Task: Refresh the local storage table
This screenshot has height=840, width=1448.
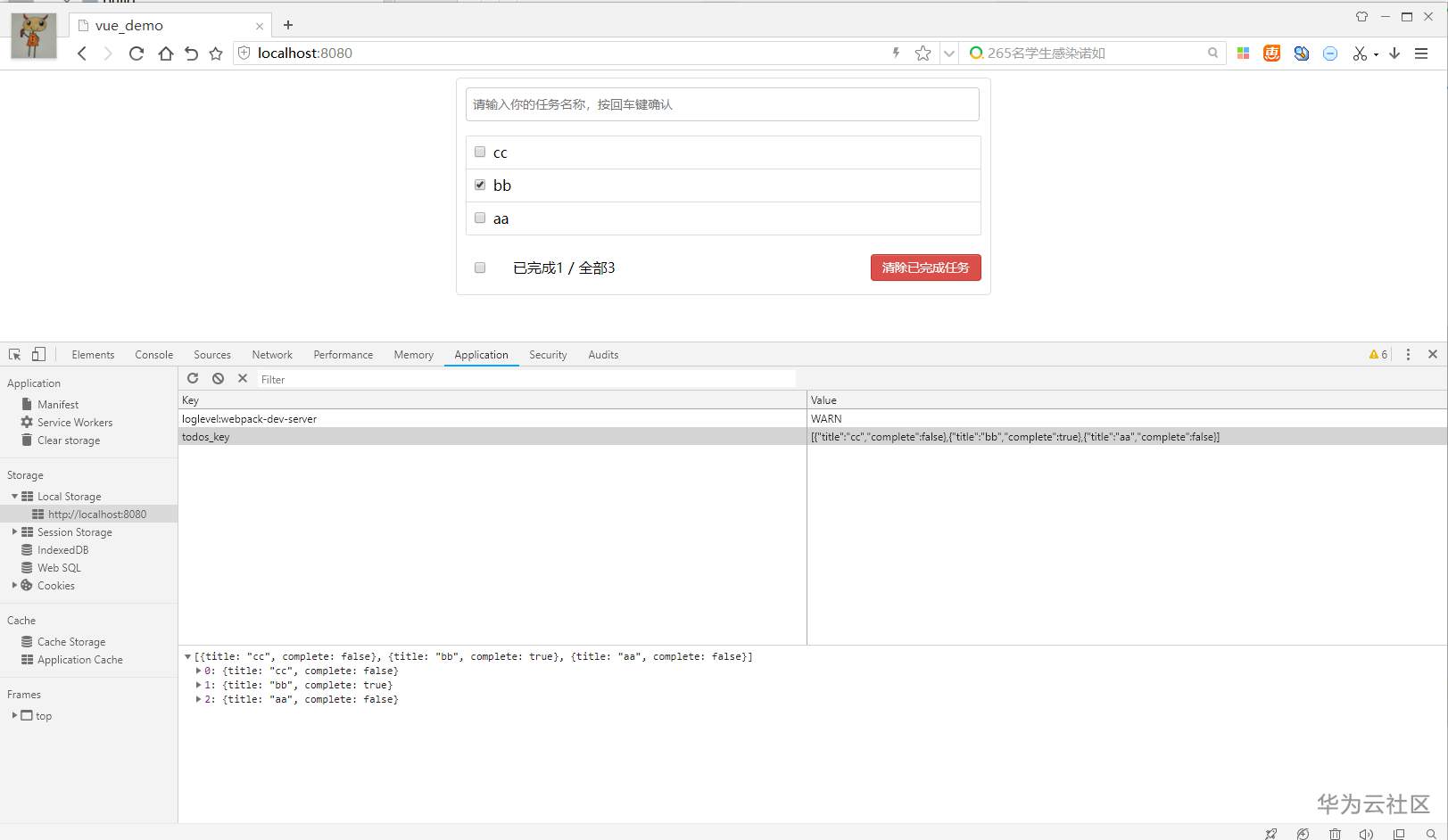Action: point(193,378)
